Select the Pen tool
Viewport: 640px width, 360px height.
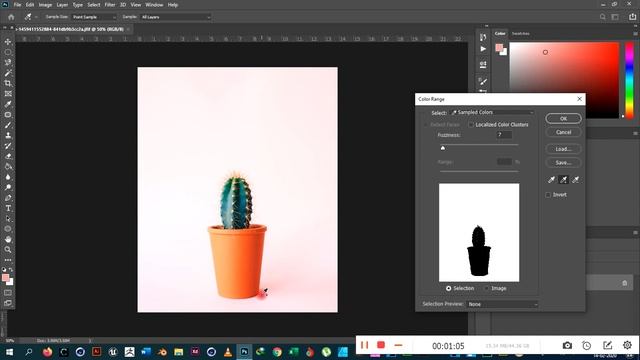pyautogui.click(x=8, y=198)
